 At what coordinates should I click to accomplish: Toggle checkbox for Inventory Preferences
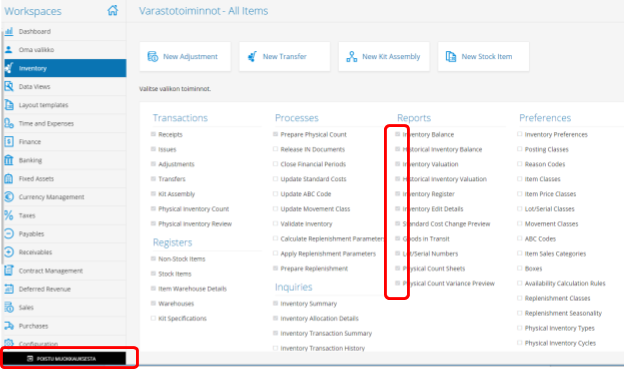519,134
